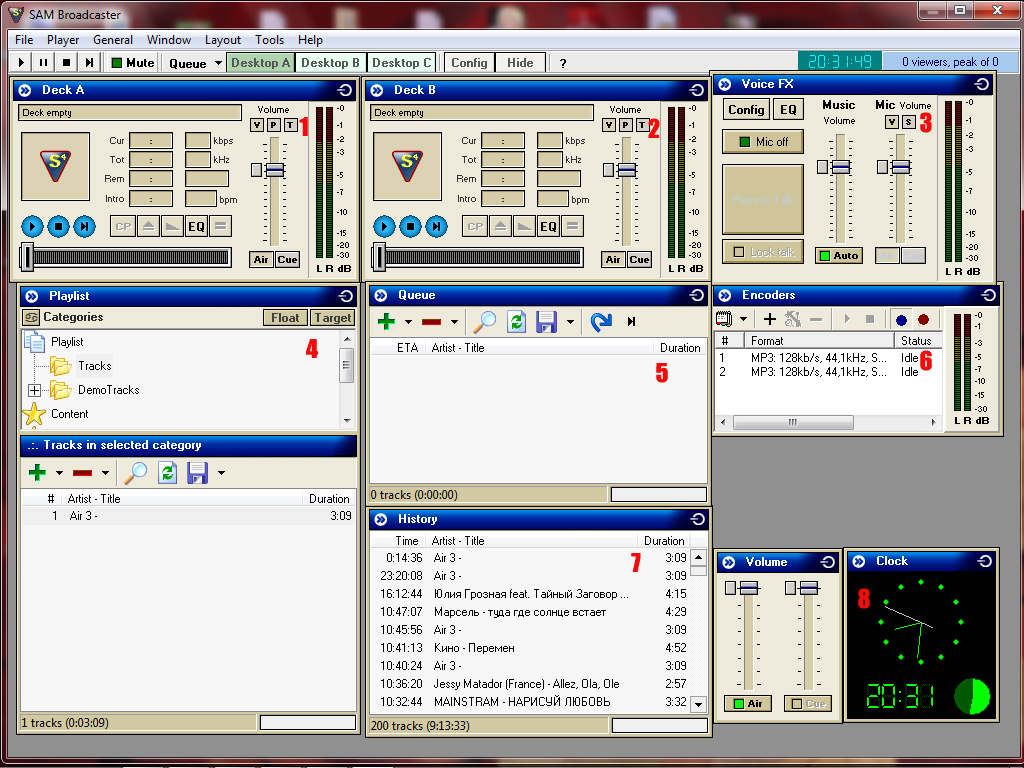Click the Deck A play button

point(32,227)
